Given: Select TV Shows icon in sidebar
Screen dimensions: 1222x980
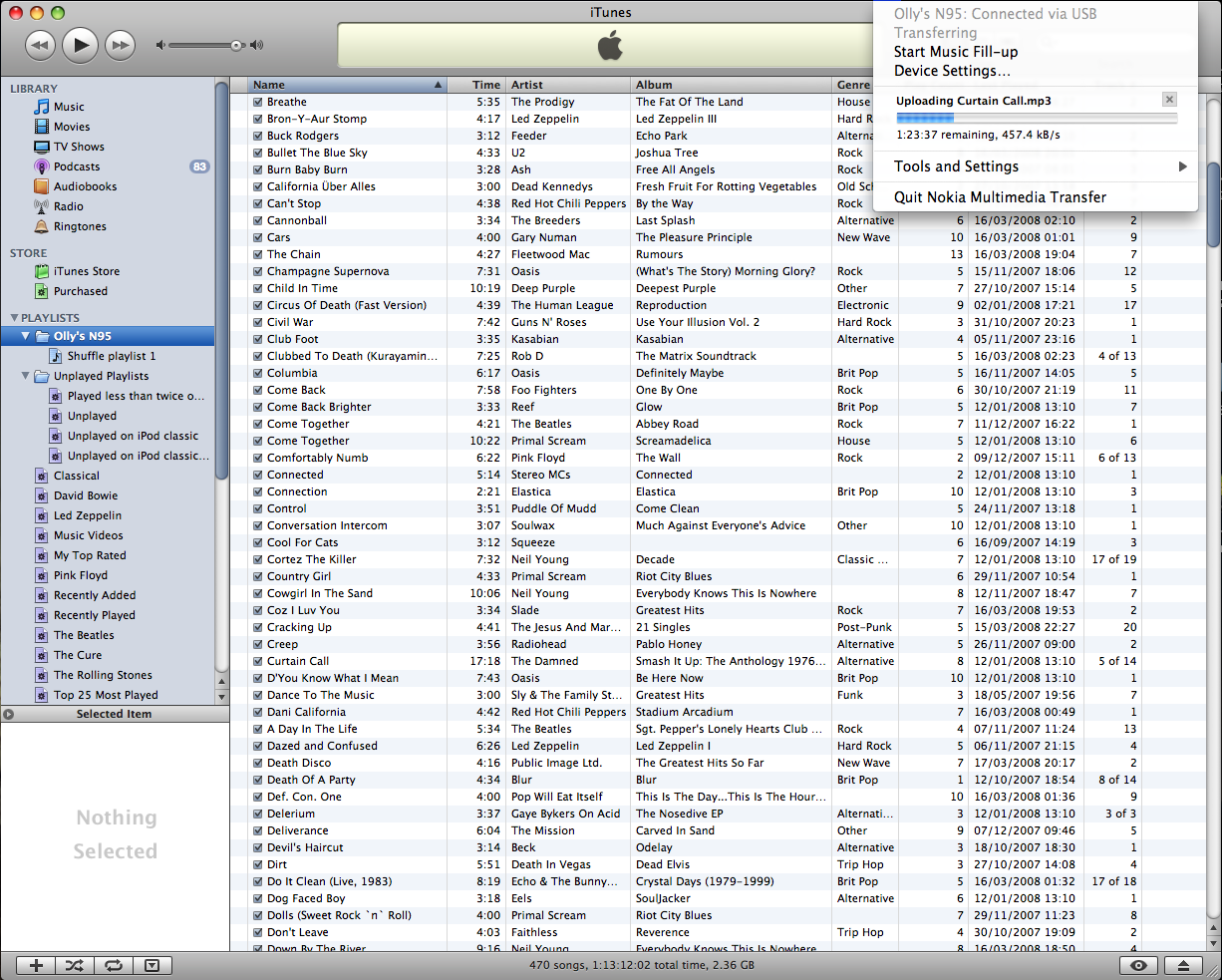Looking at the screenshot, I should coord(41,147).
